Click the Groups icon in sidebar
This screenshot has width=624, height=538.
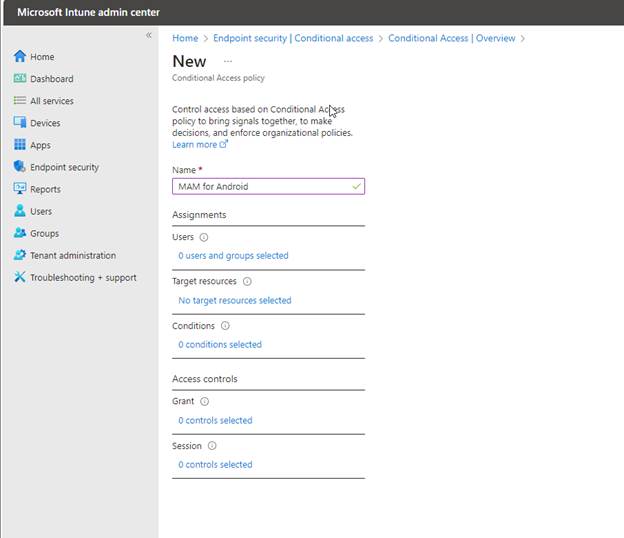20,233
